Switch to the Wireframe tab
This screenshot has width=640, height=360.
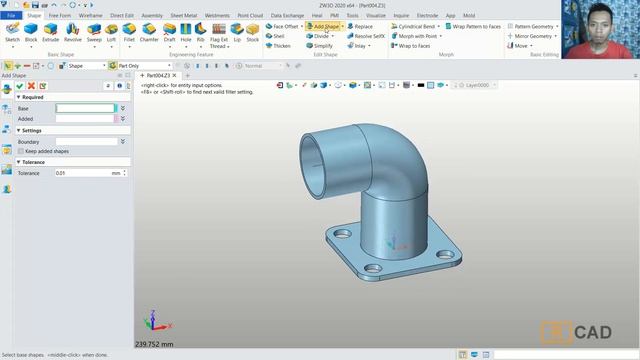click(x=91, y=16)
